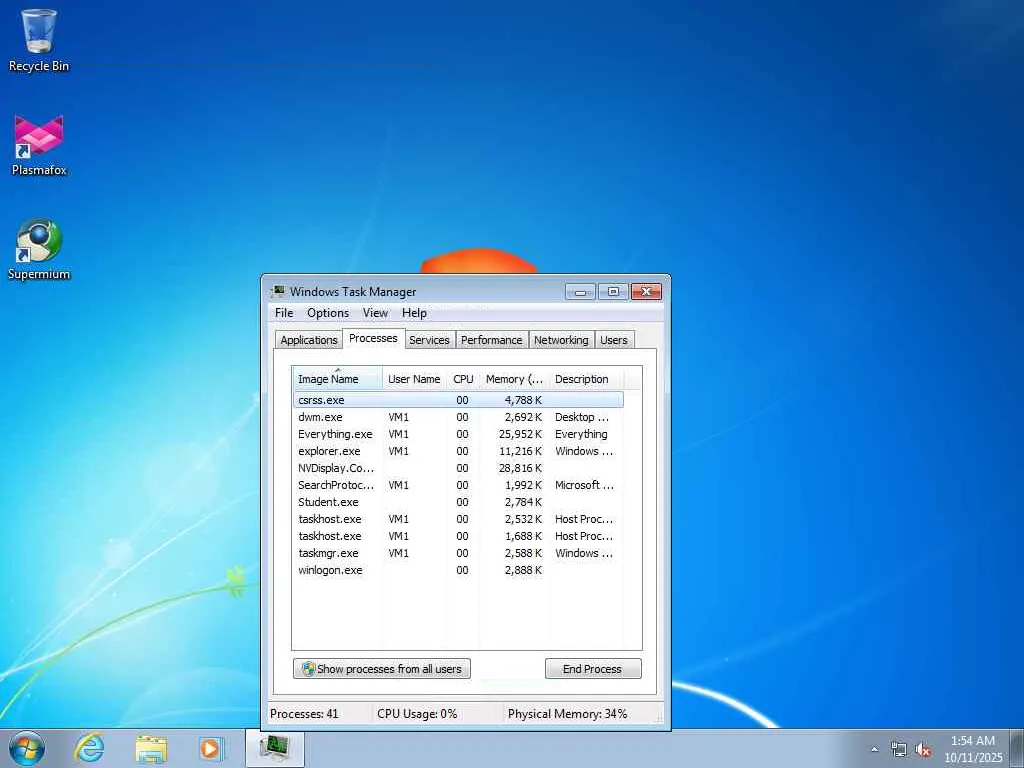Click the 28,816 K memory value
The height and width of the screenshot is (768, 1024).
(520, 468)
